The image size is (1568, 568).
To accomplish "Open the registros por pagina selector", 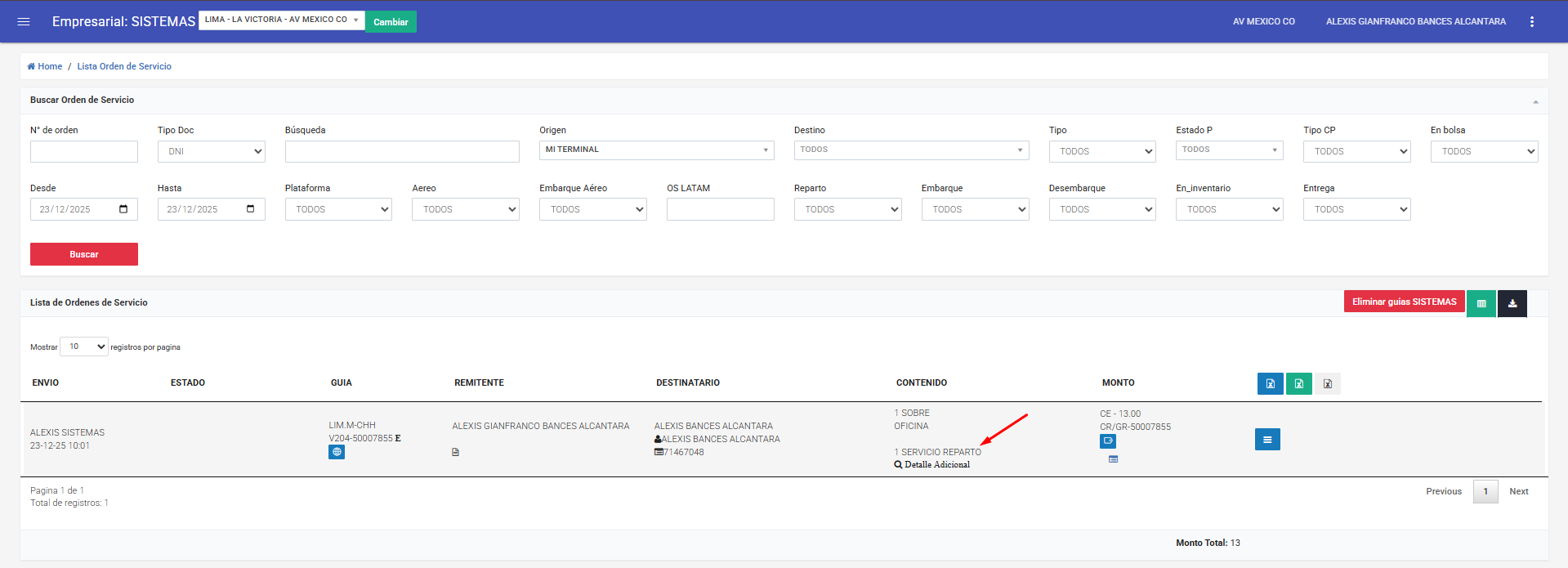I will pos(84,347).
